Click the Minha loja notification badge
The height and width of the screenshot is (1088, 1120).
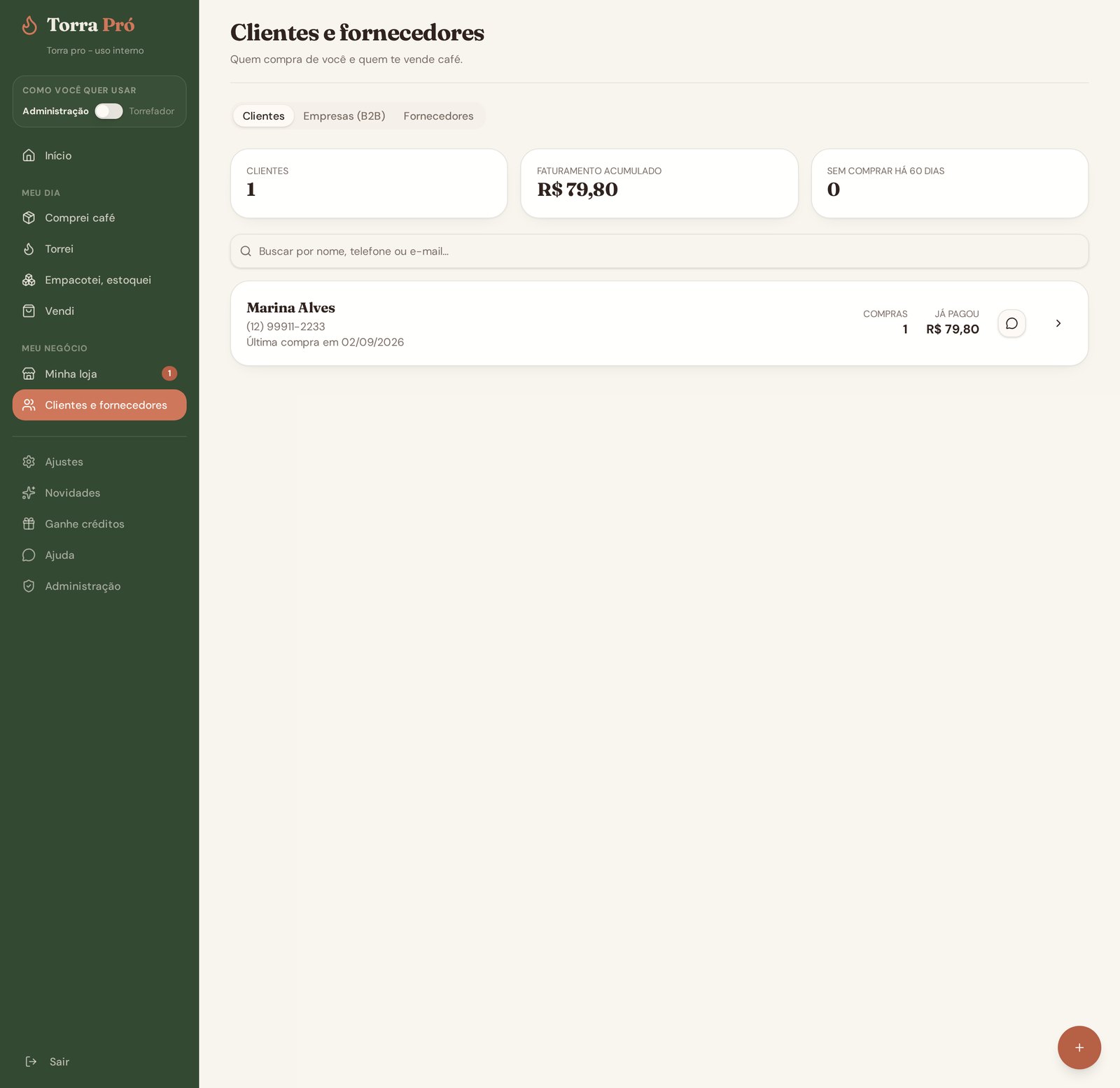pos(169,374)
